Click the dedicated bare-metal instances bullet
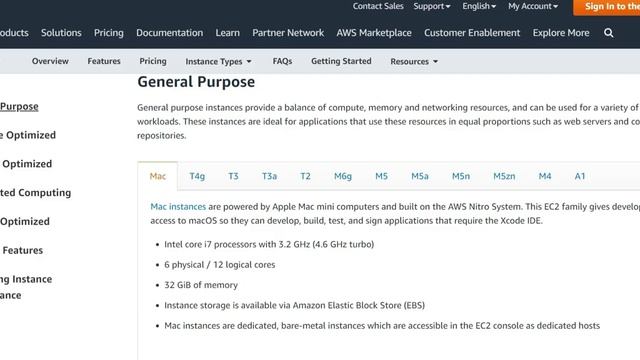The width and height of the screenshot is (640, 360). (382, 326)
